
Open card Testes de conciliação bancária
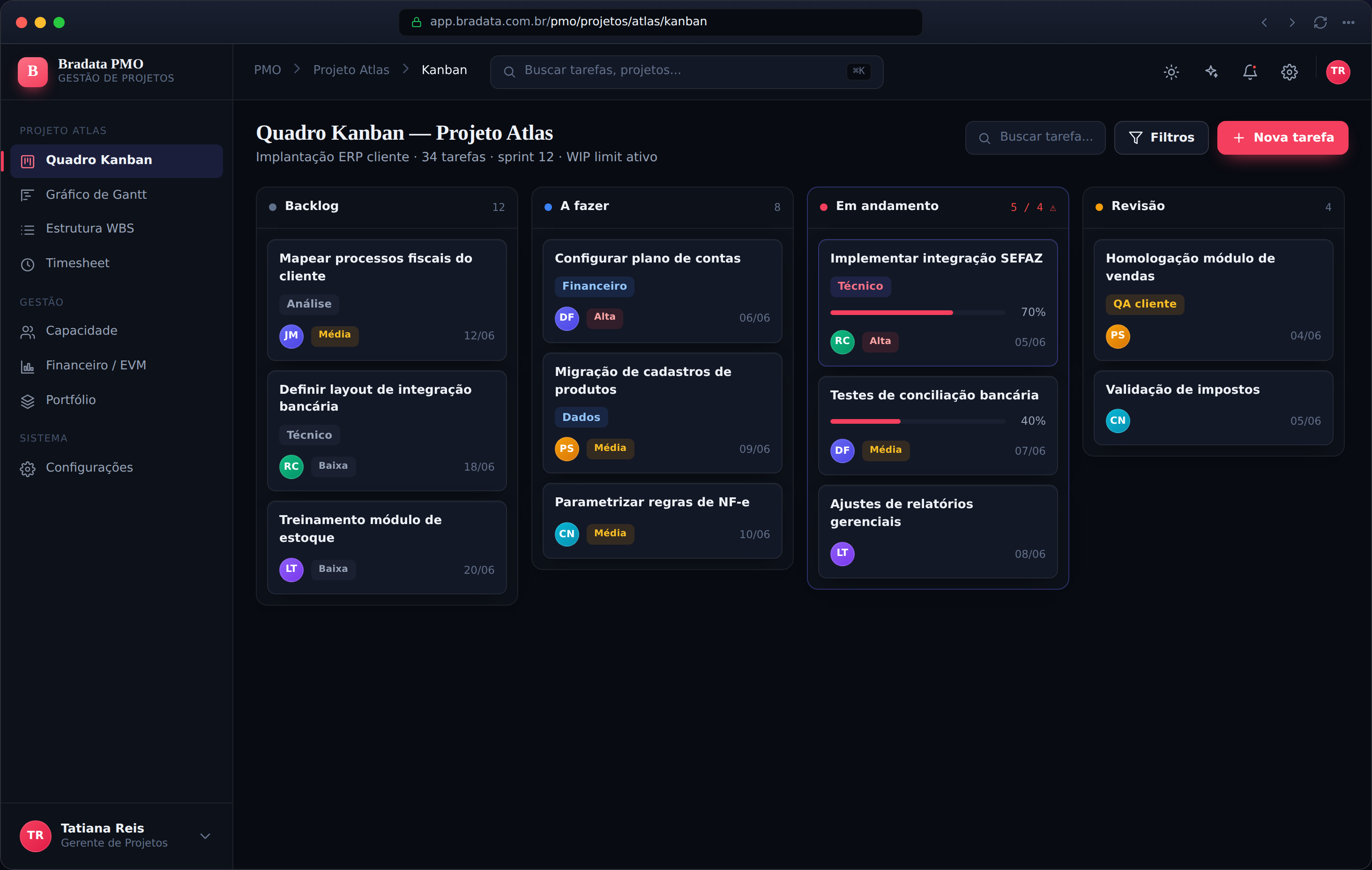tap(937, 426)
